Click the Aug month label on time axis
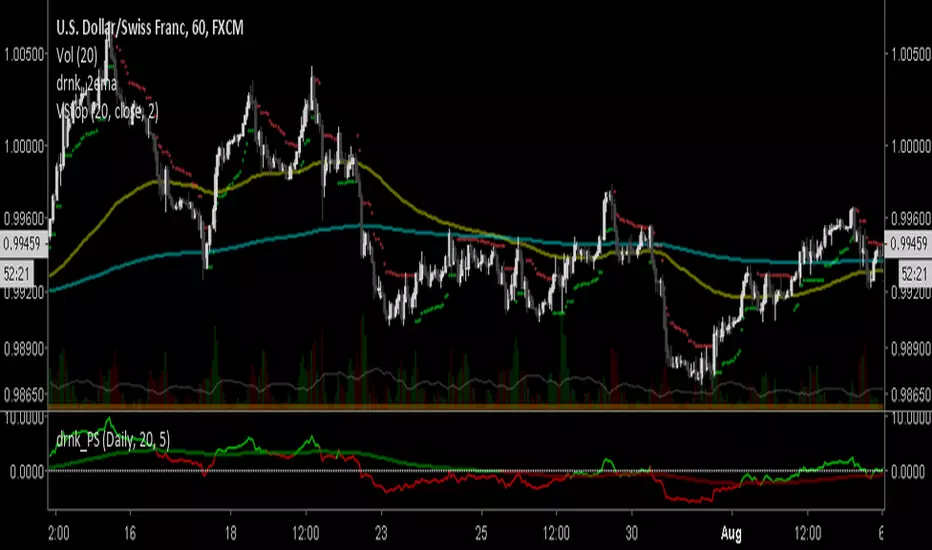 coord(731,533)
